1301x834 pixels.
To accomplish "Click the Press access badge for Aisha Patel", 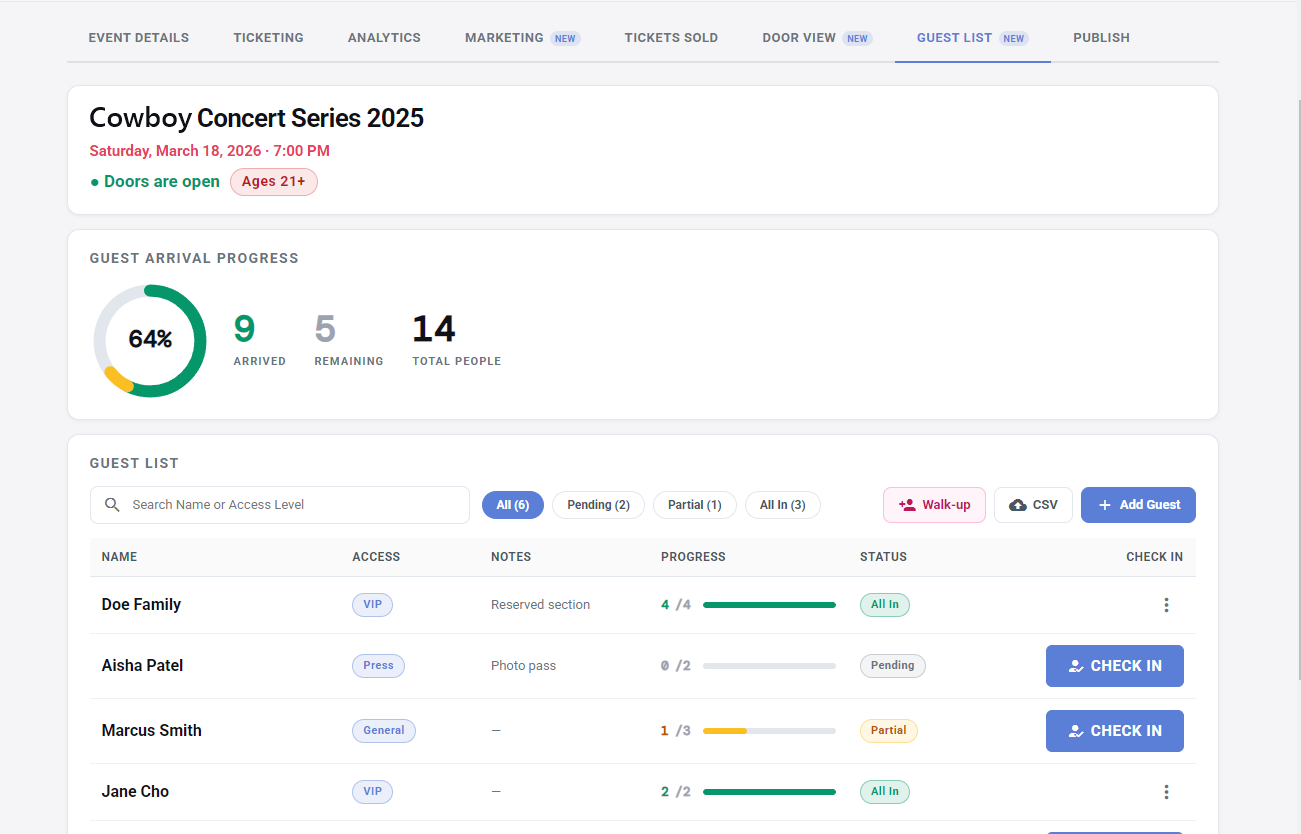I will (378, 666).
